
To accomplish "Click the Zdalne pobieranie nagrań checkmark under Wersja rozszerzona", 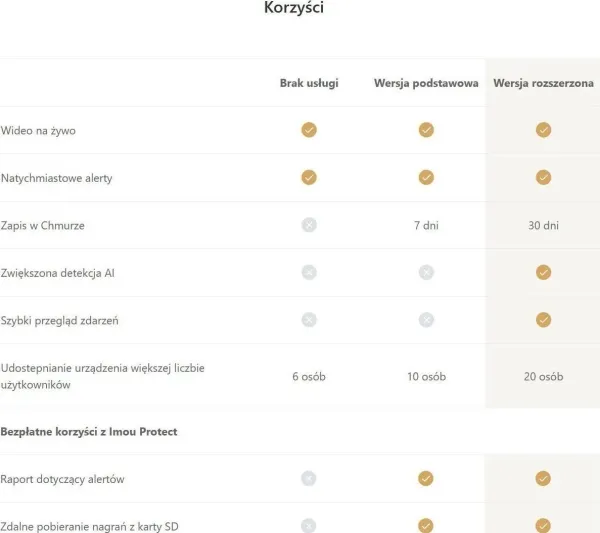I will coord(543,525).
